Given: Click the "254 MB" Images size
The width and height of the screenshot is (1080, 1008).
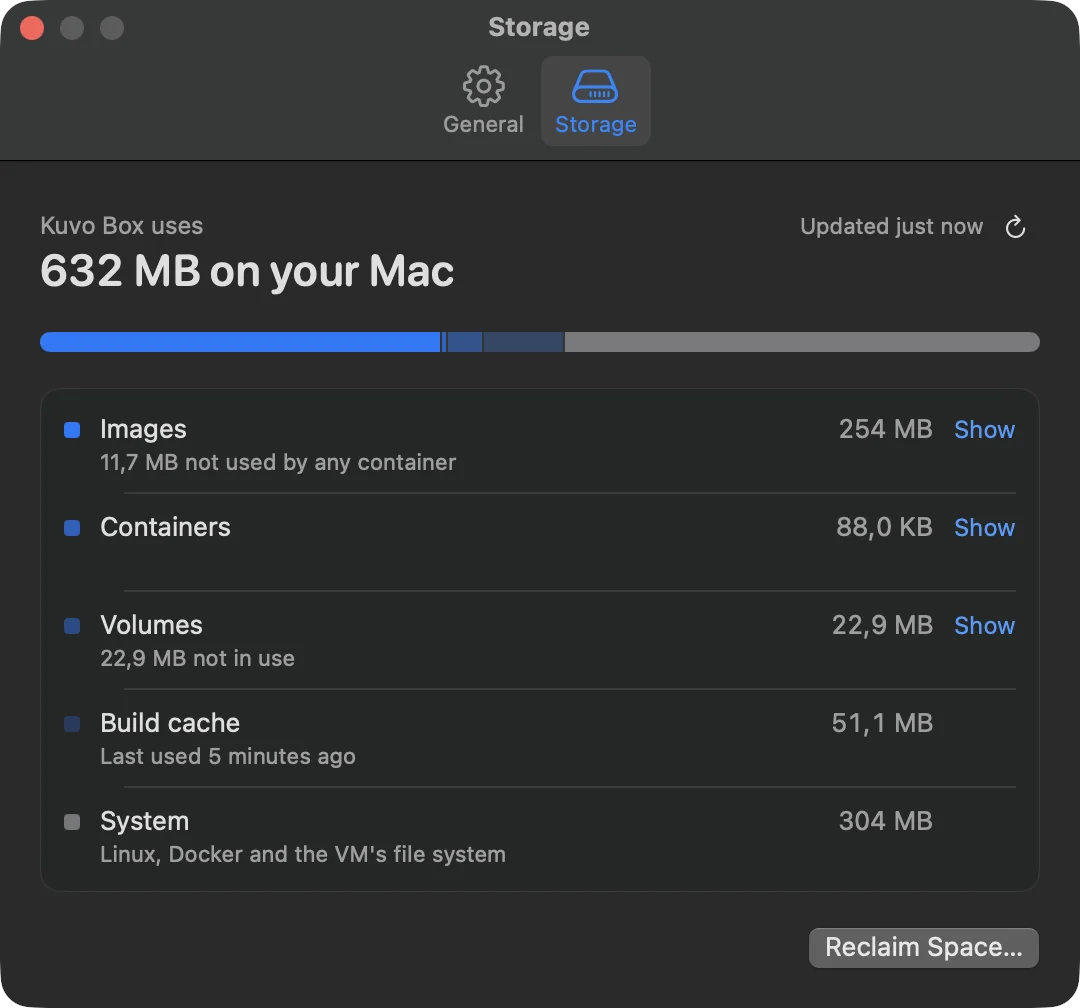Looking at the screenshot, I should 885,429.
